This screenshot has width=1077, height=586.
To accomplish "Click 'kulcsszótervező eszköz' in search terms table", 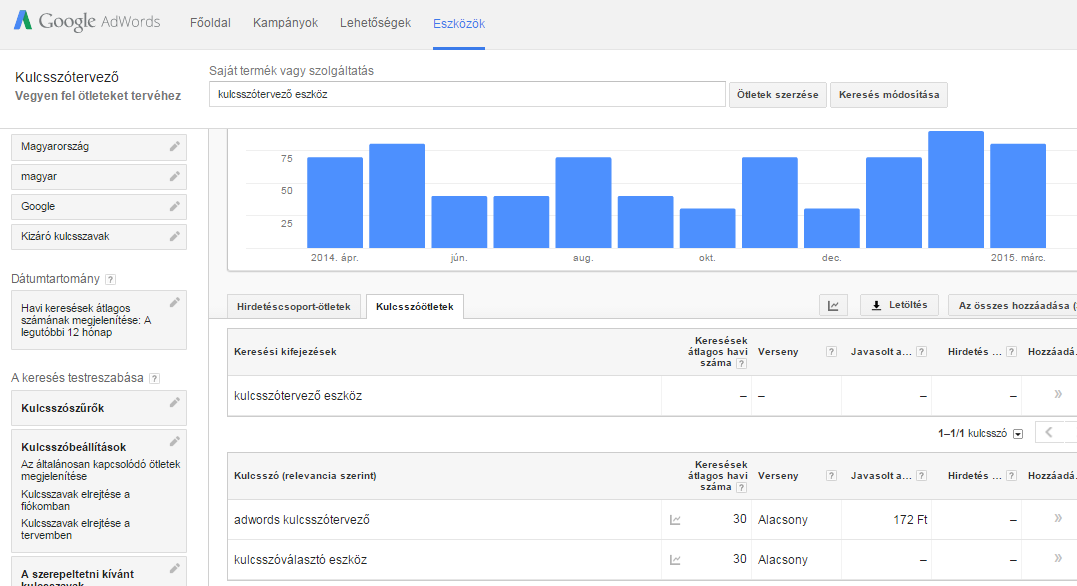I will coord(297,396).
